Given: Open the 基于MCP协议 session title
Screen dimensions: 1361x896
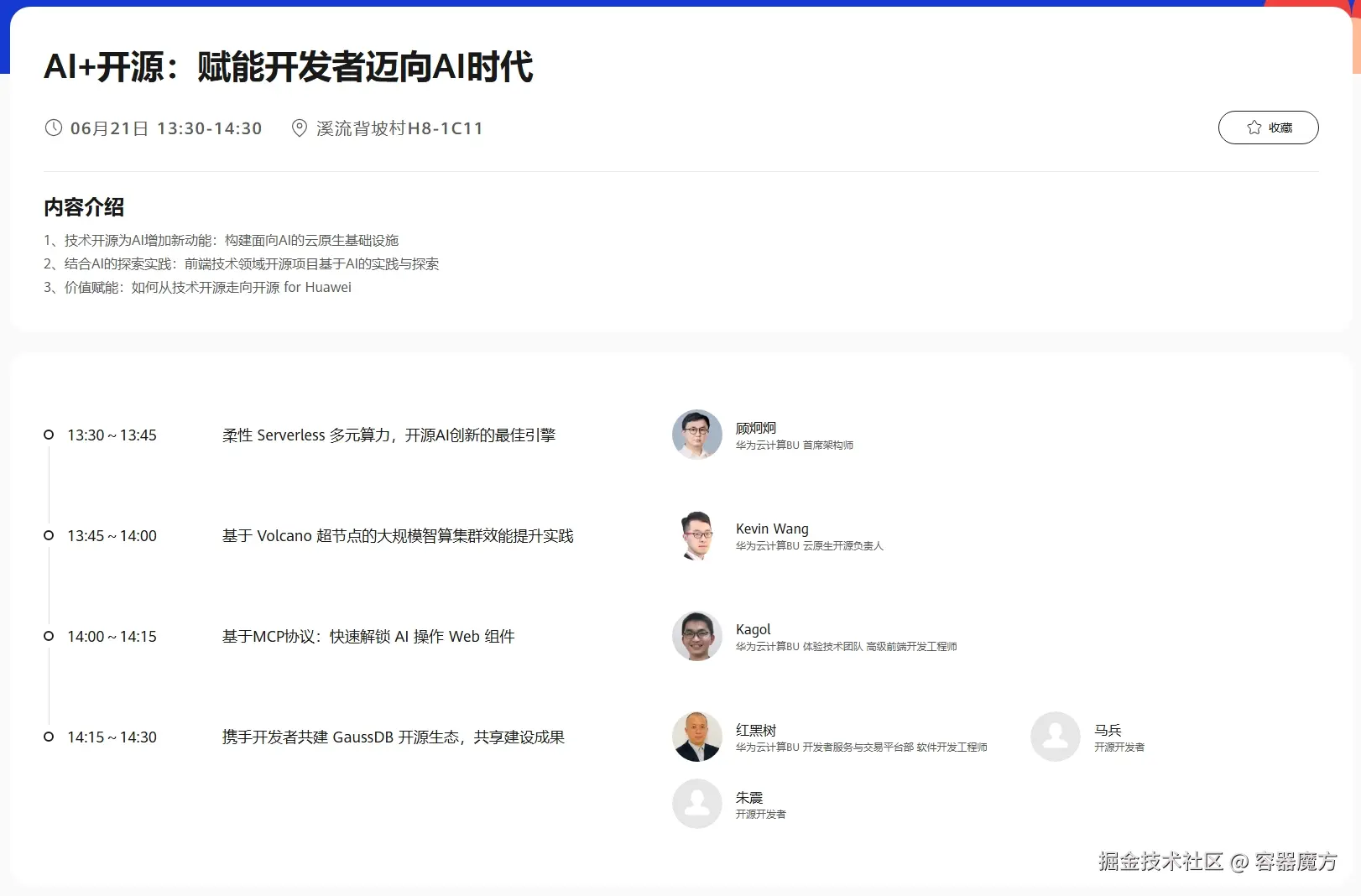Looking at the screenshot, I should [x=368, y=637].
